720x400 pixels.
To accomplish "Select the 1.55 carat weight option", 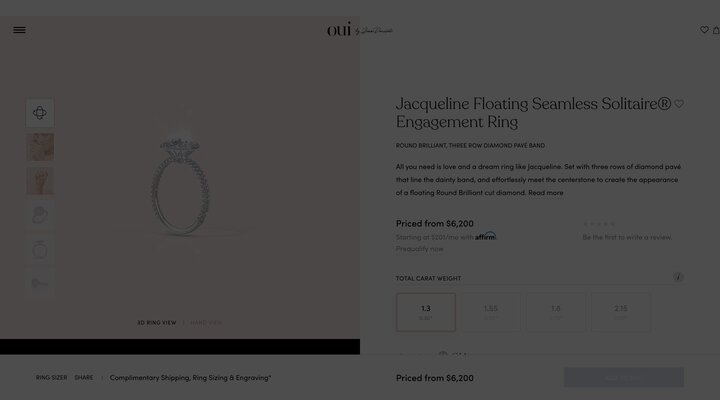I will coord(490,311).
